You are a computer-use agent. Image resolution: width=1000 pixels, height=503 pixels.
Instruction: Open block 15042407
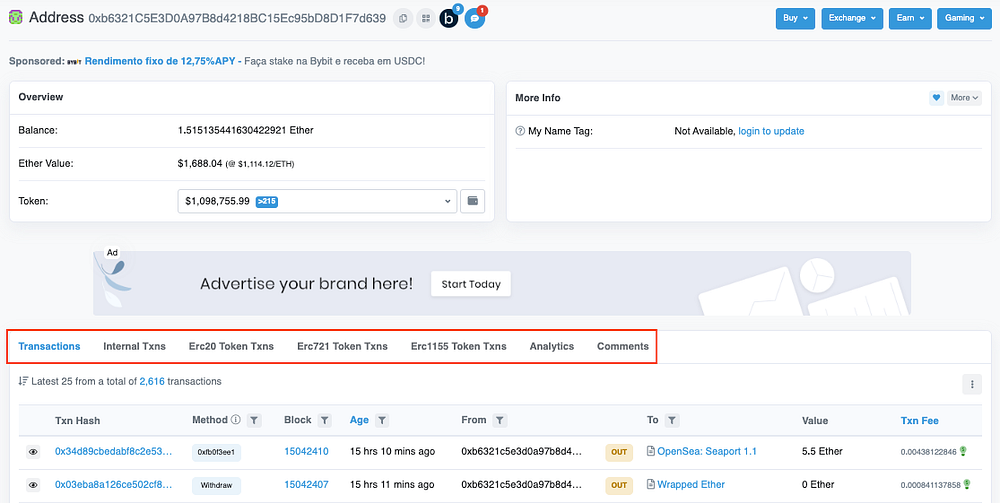tap(306, 485)
